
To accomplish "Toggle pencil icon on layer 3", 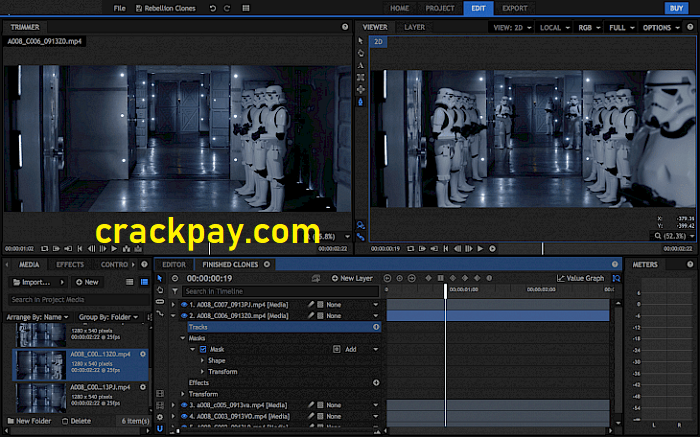I will [x=311, y=405].
